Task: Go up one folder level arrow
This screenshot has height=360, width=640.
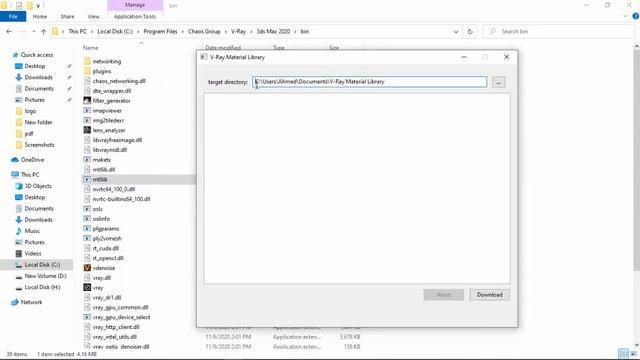Action: click(x=43, y=31)
